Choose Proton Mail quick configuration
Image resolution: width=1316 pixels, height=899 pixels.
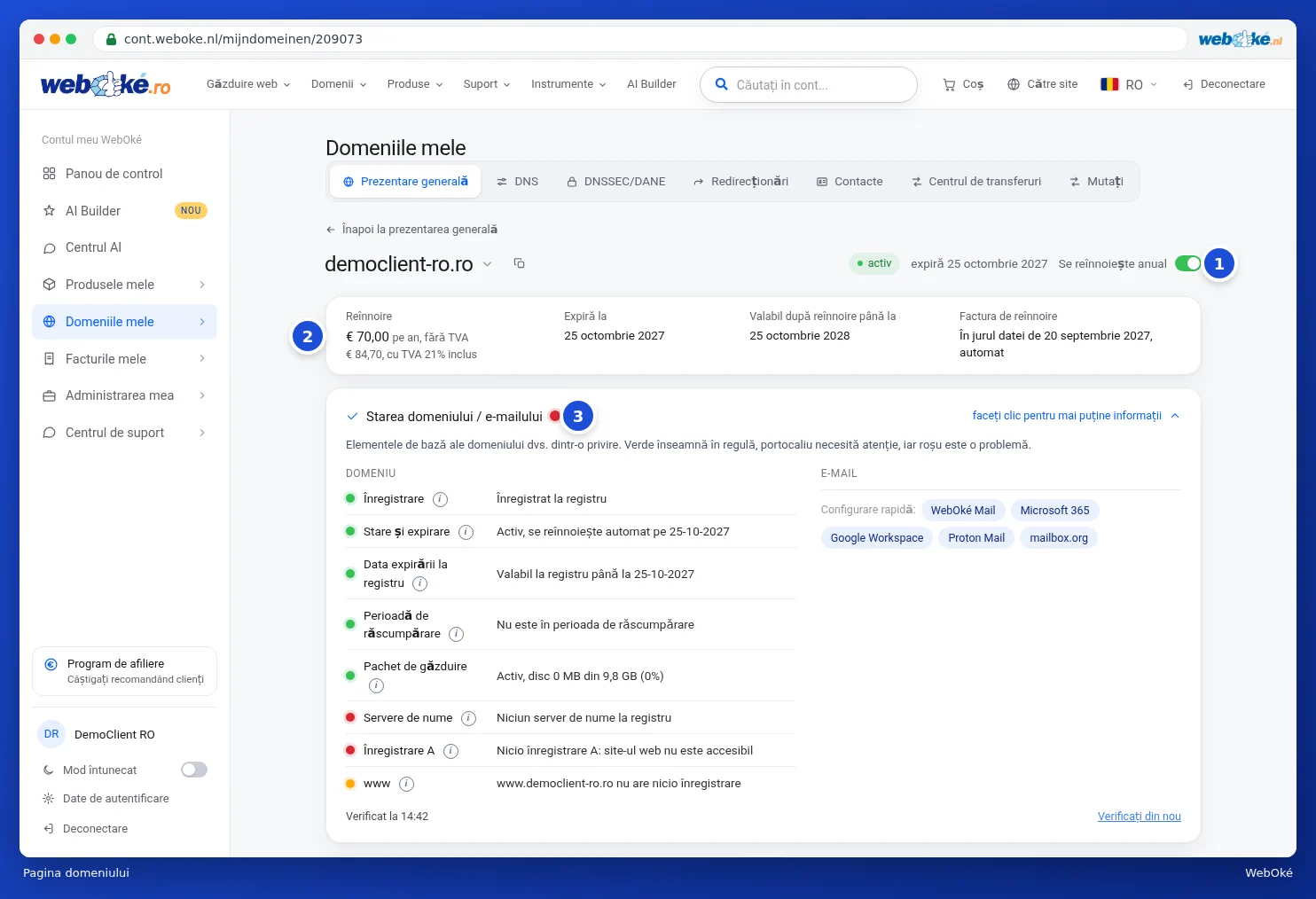click(x=976, y=538)
